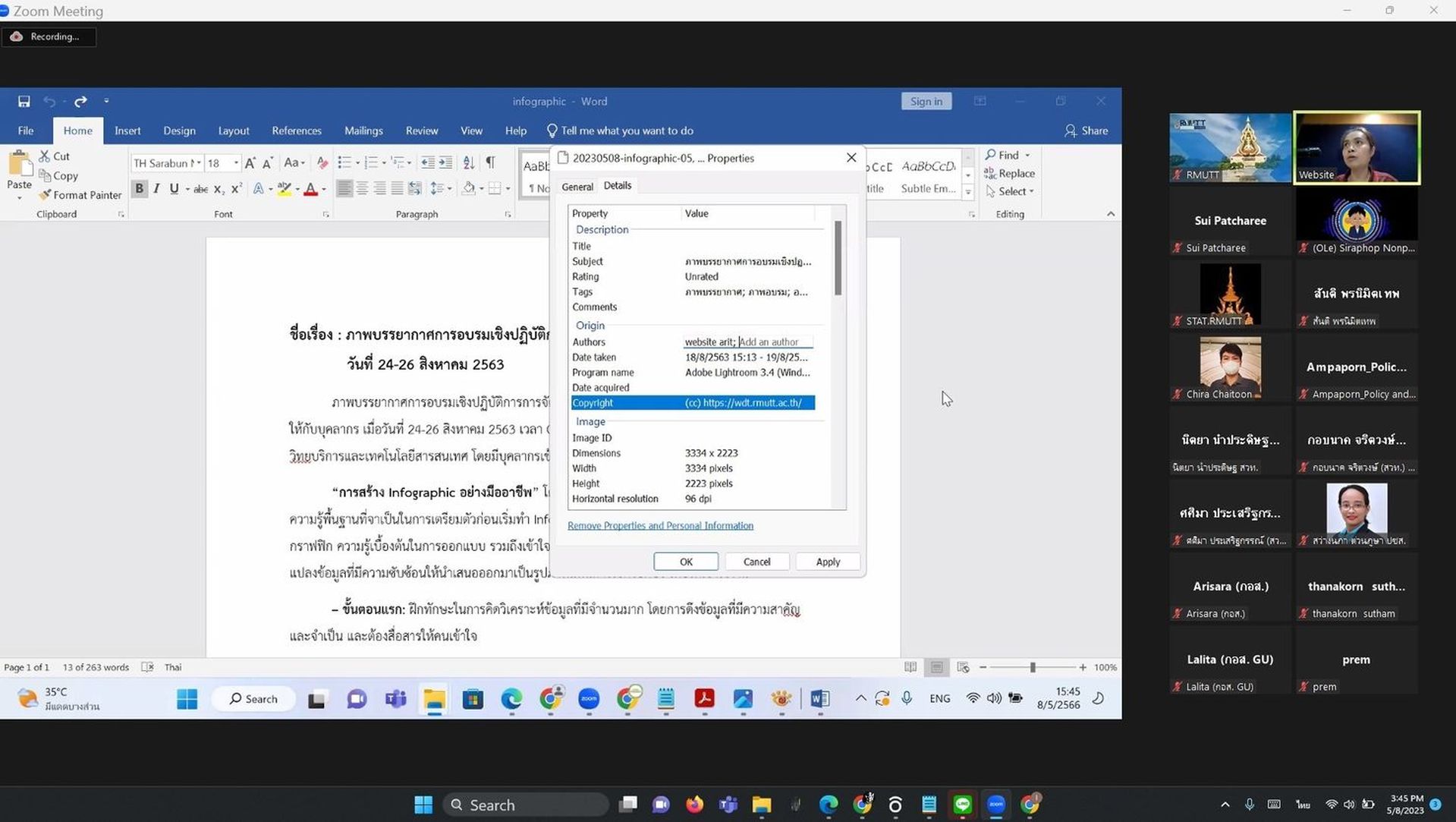Click the Apply button in Properties dialog
The width and height of the screenshot is (1456, 822).
[x=828, y=562]
